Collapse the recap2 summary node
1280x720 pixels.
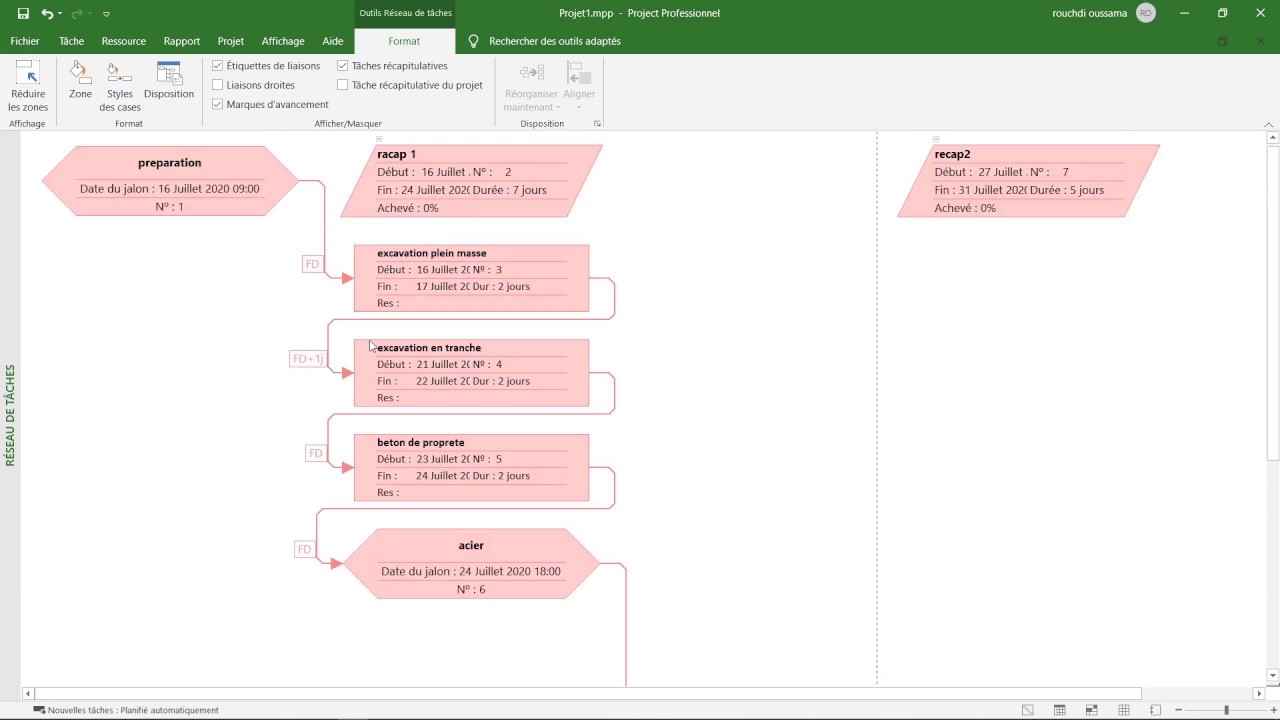click(x=936, y=139)
